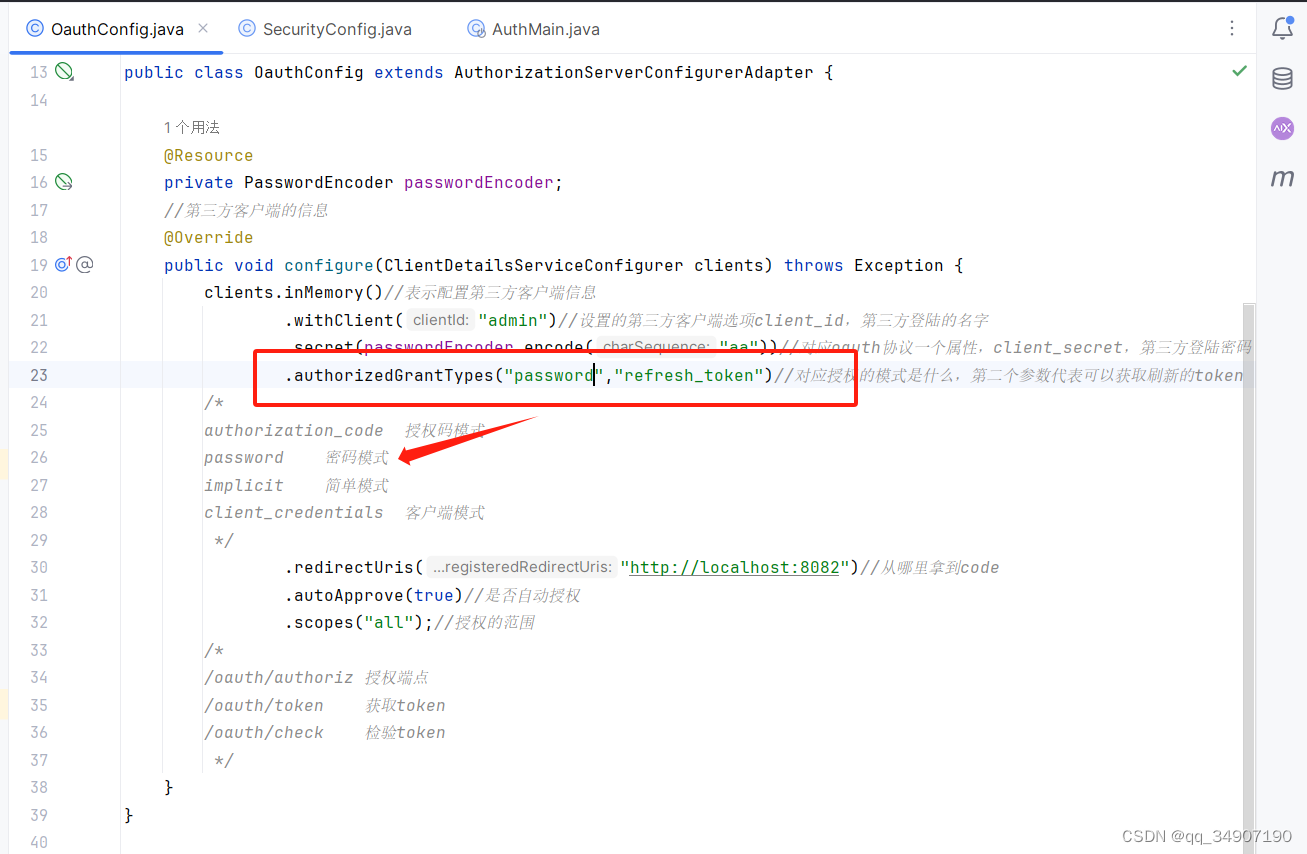
Task: Launch the AIX AI assistant plugin icon
Action: point(1283,128)
